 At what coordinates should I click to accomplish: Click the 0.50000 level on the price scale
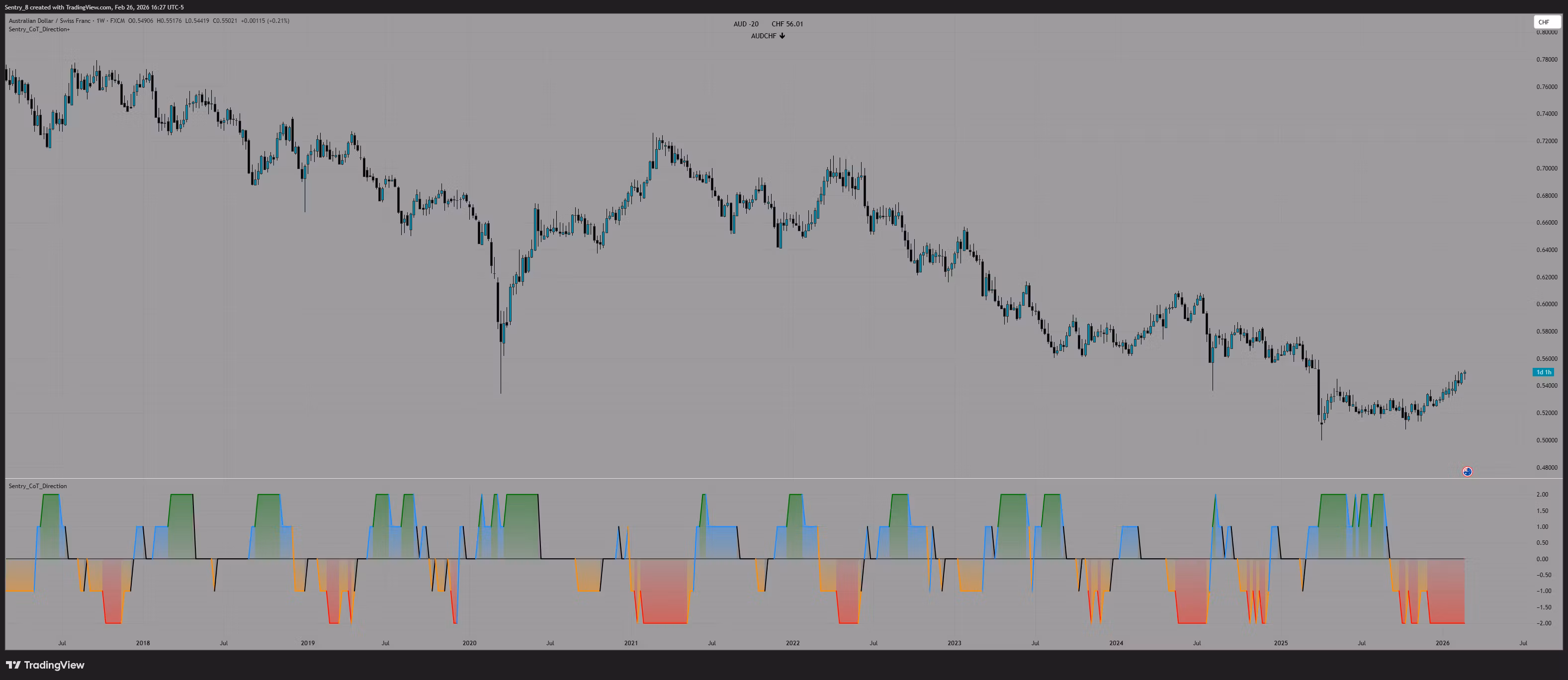(x=1547, y=440)
